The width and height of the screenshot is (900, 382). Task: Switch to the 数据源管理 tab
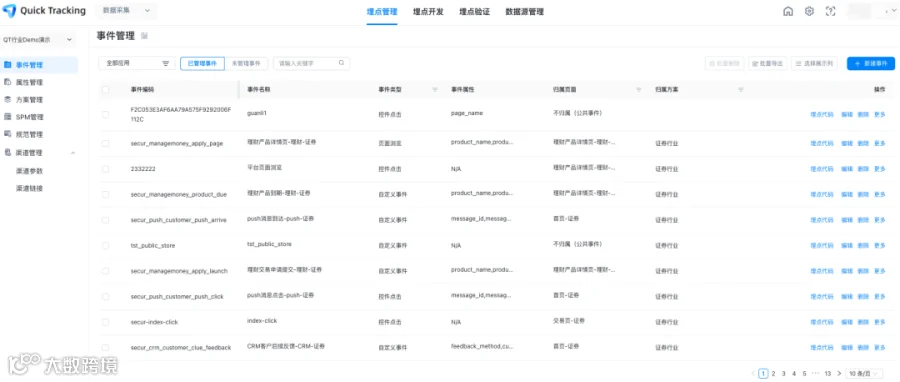525,12
